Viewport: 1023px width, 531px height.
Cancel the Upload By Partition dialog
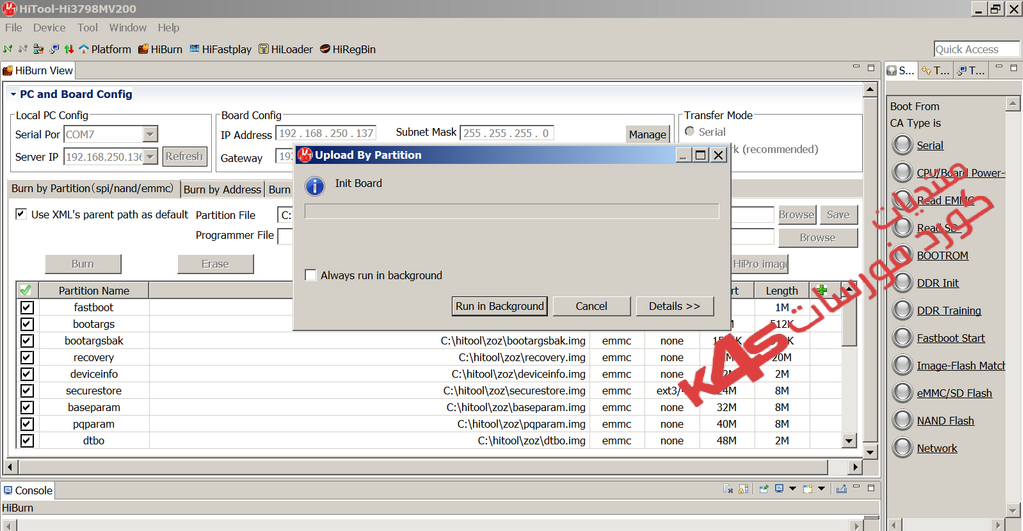pos(591,306)
